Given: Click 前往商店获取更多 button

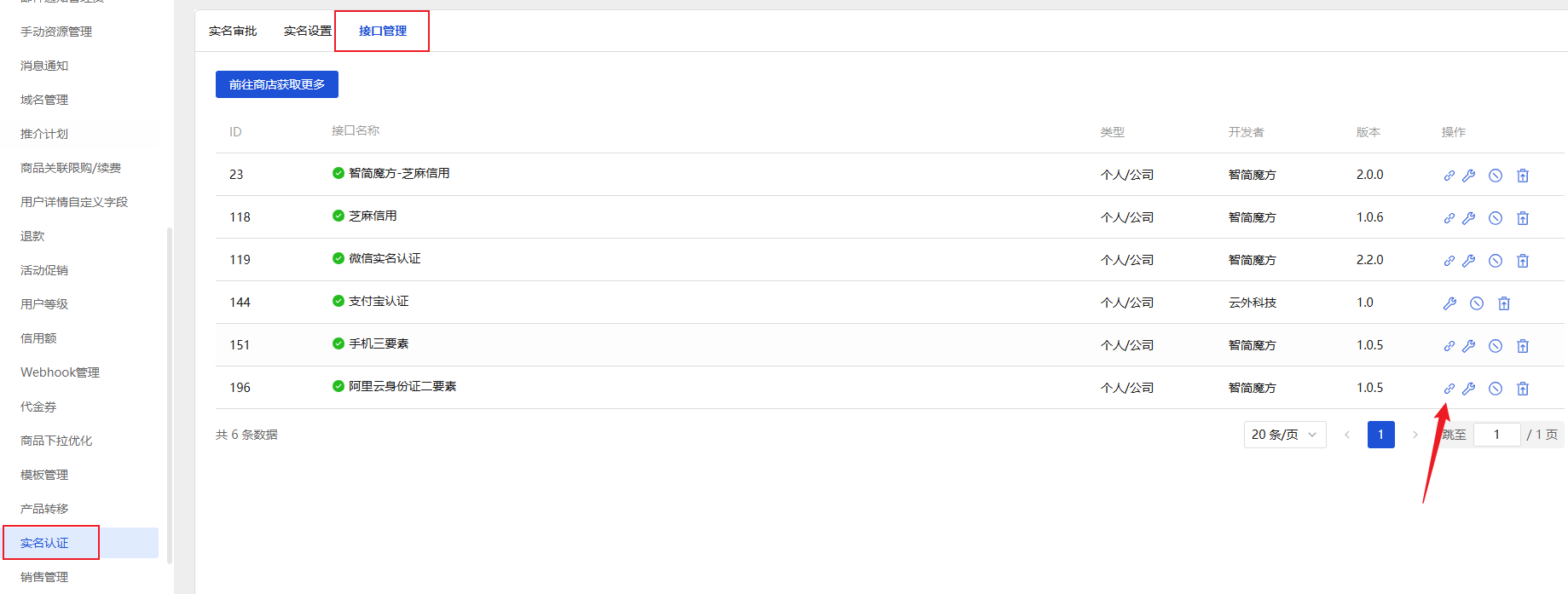Looking at the screenshot, I should point(277,84).
